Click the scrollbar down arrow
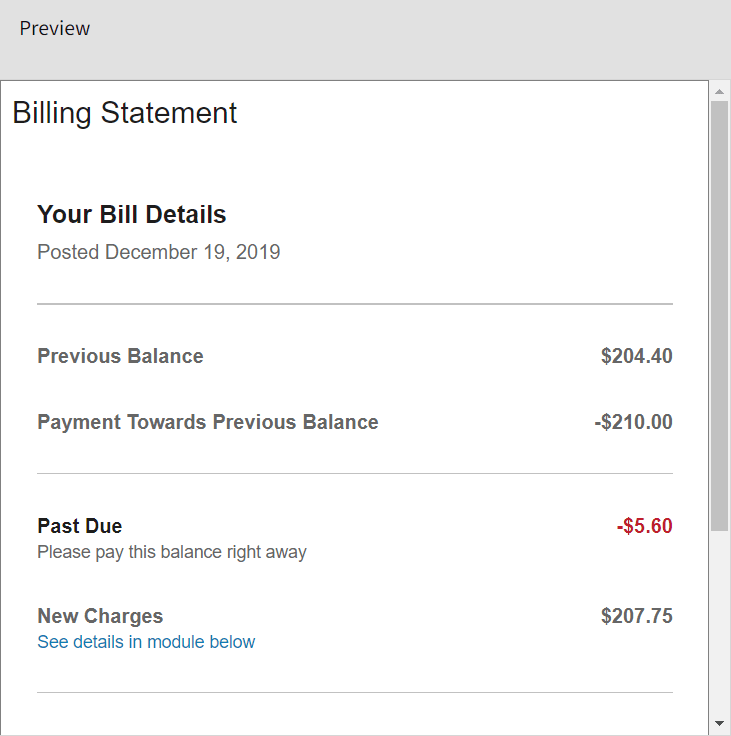 (x=719, y=723)
